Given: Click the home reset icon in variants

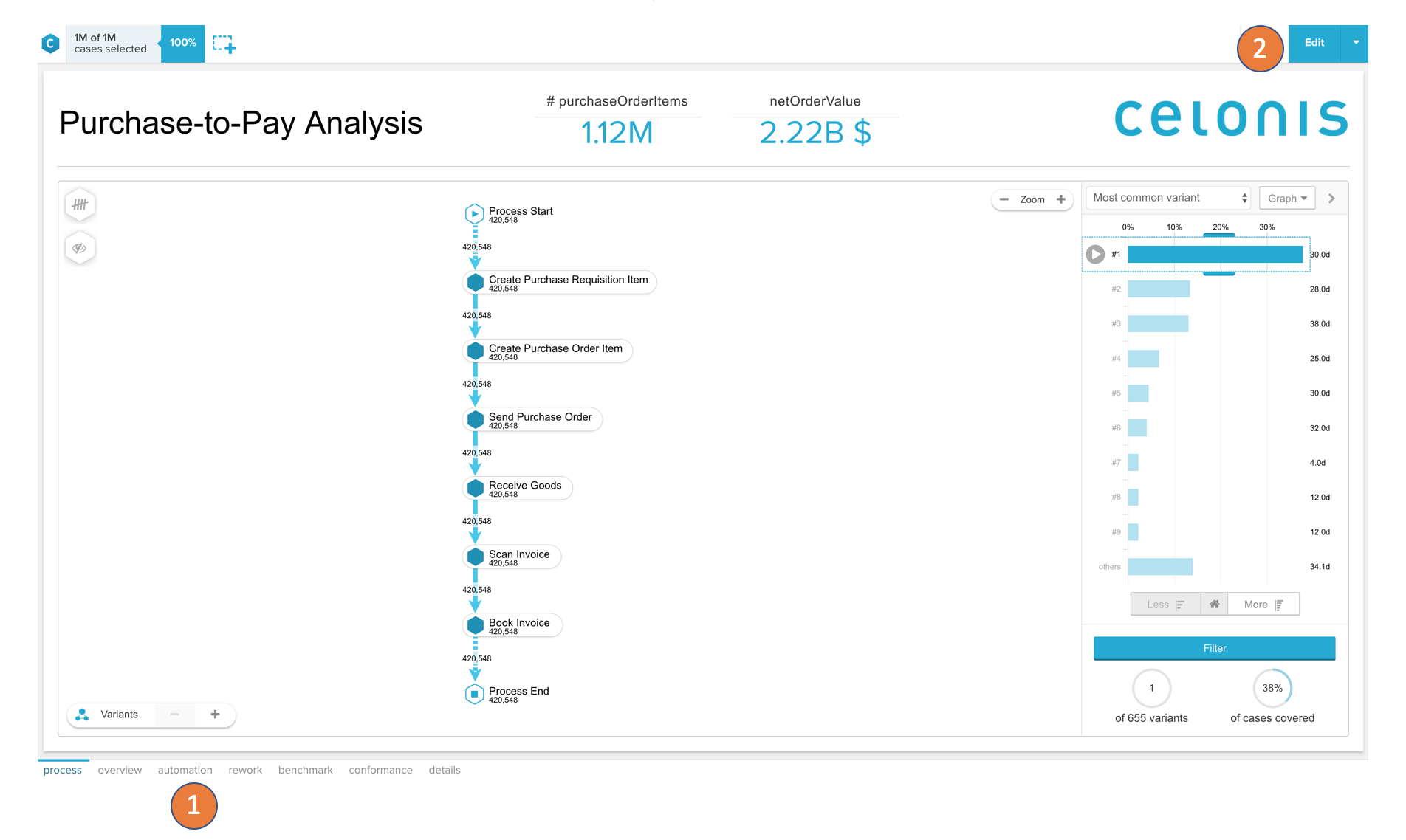Looking at the screenshot, I should (x=1214, y=605).
